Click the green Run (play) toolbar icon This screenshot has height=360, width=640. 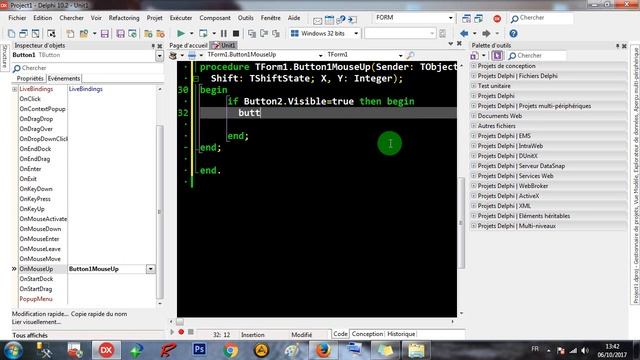point(180,33)
